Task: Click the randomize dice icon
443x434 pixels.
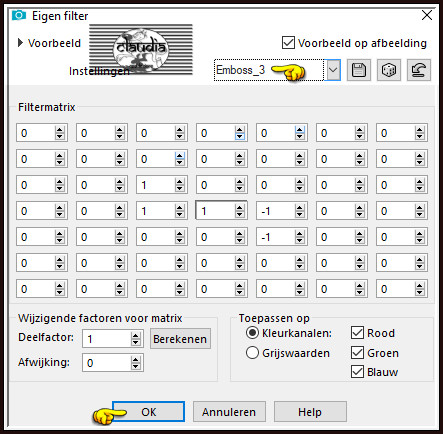Action: click(389, 70)
